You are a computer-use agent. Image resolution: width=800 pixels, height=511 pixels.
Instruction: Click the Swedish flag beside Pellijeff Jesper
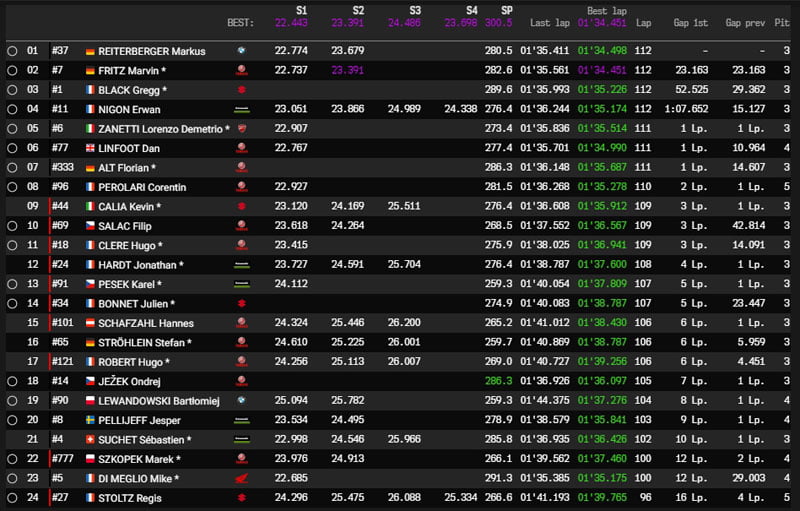tap(90, 420)
